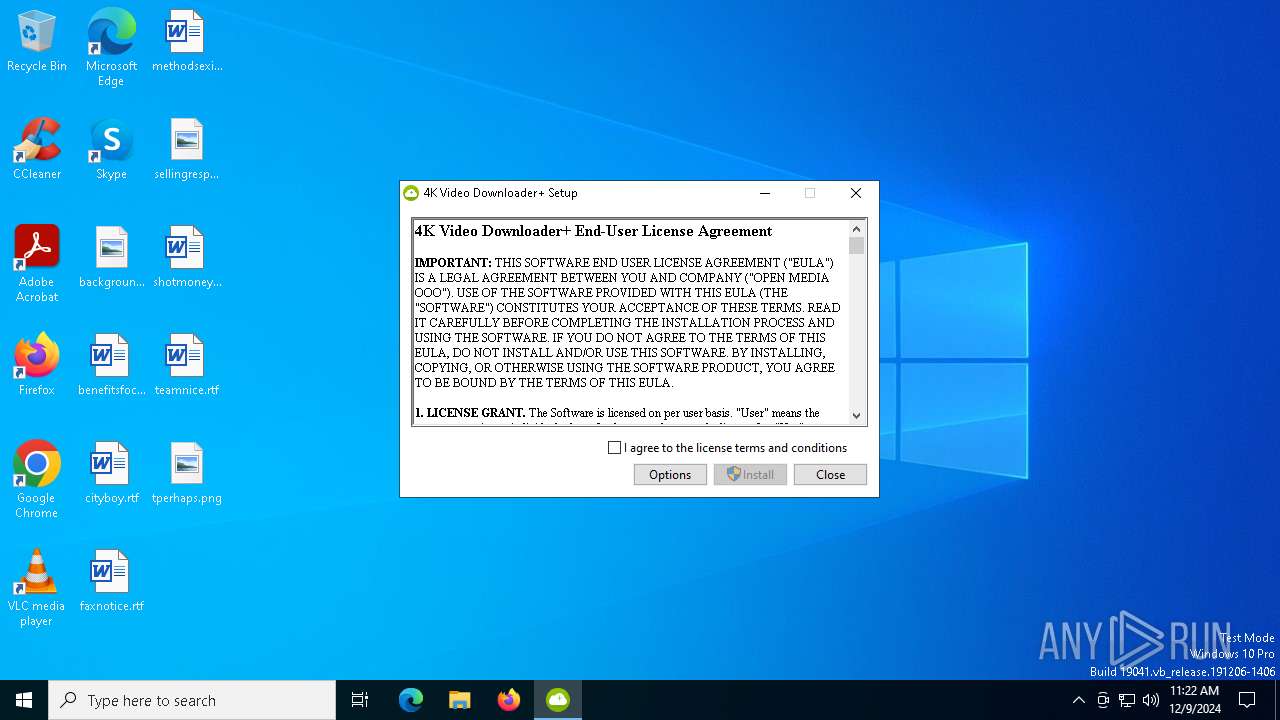Select the methodsexi... Word document icon
Screen dimensions: 1280x720
pyautogui.click(x=187, y=41)
